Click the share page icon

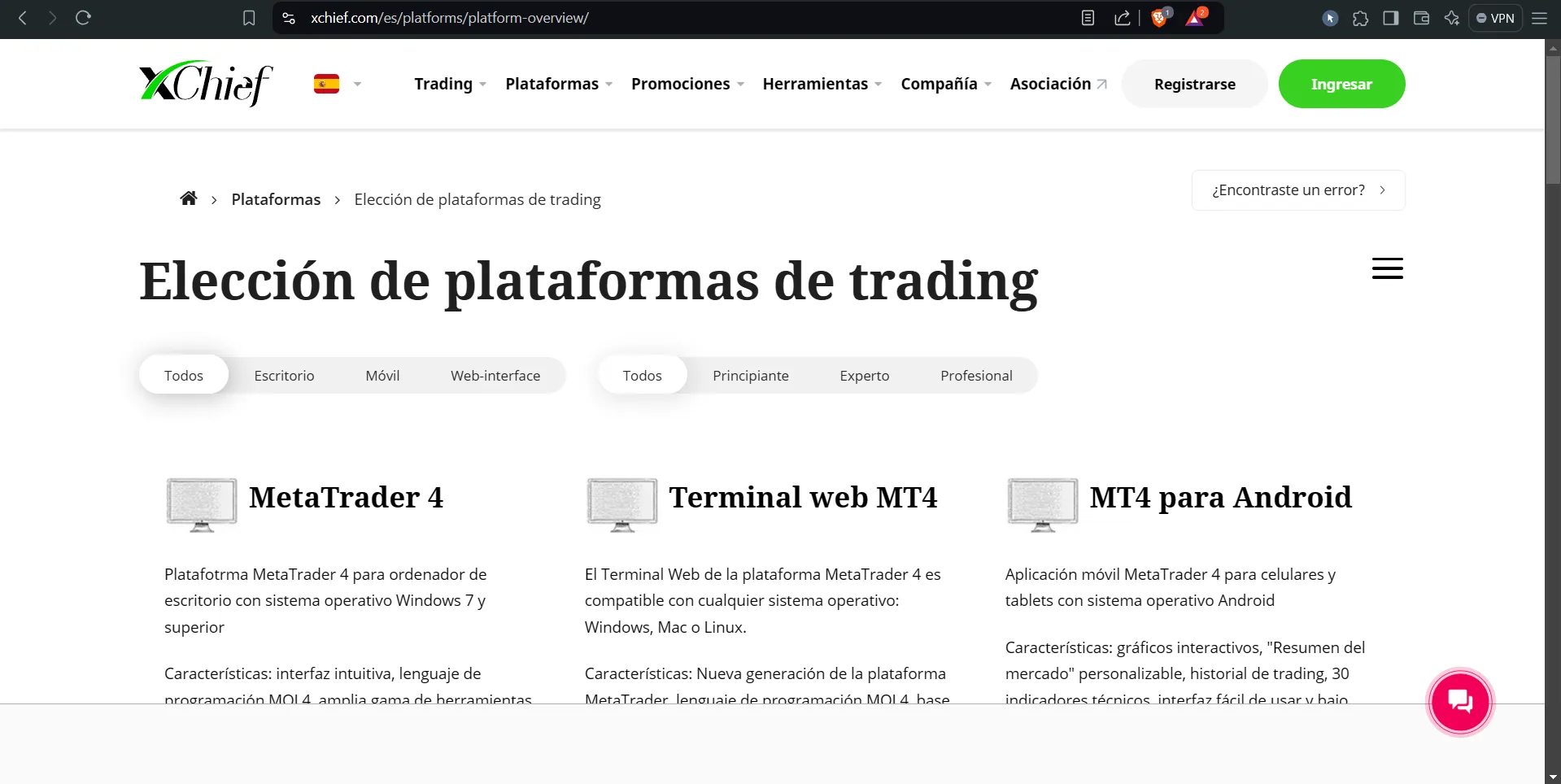tap(1123, 18)
